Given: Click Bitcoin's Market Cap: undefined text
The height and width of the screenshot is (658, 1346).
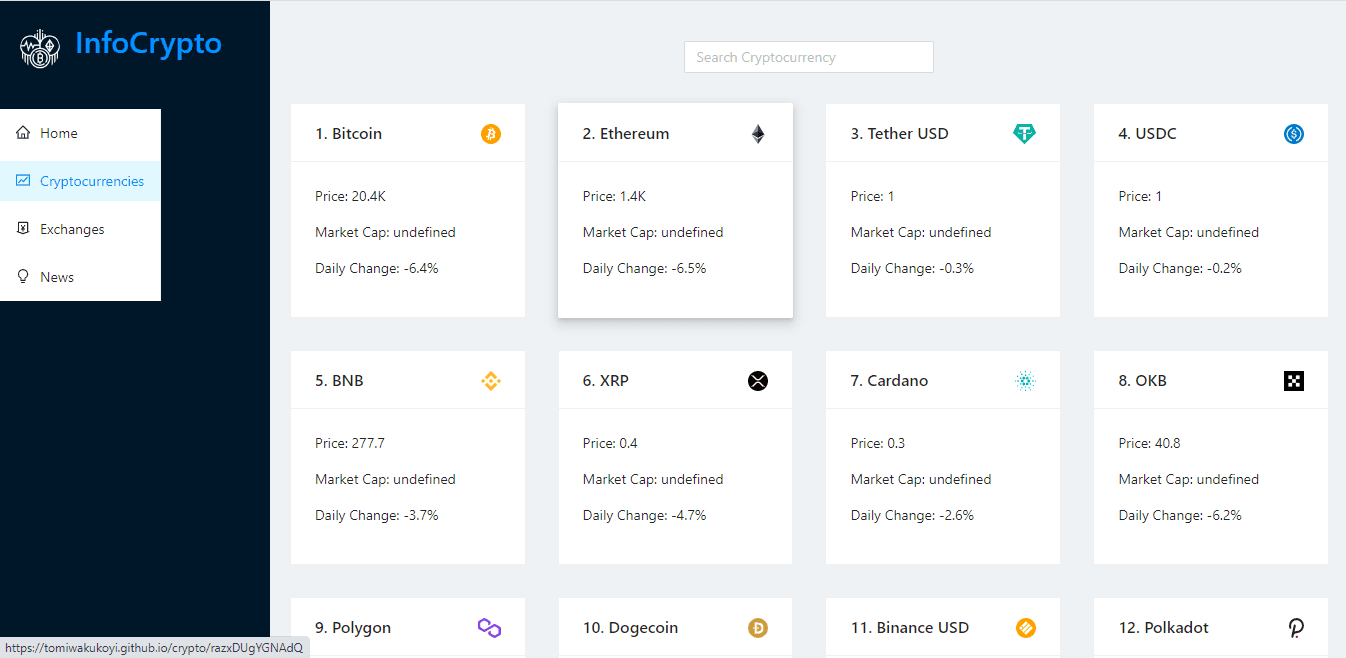Looking at the screenshot, I should tap(385, 232).
